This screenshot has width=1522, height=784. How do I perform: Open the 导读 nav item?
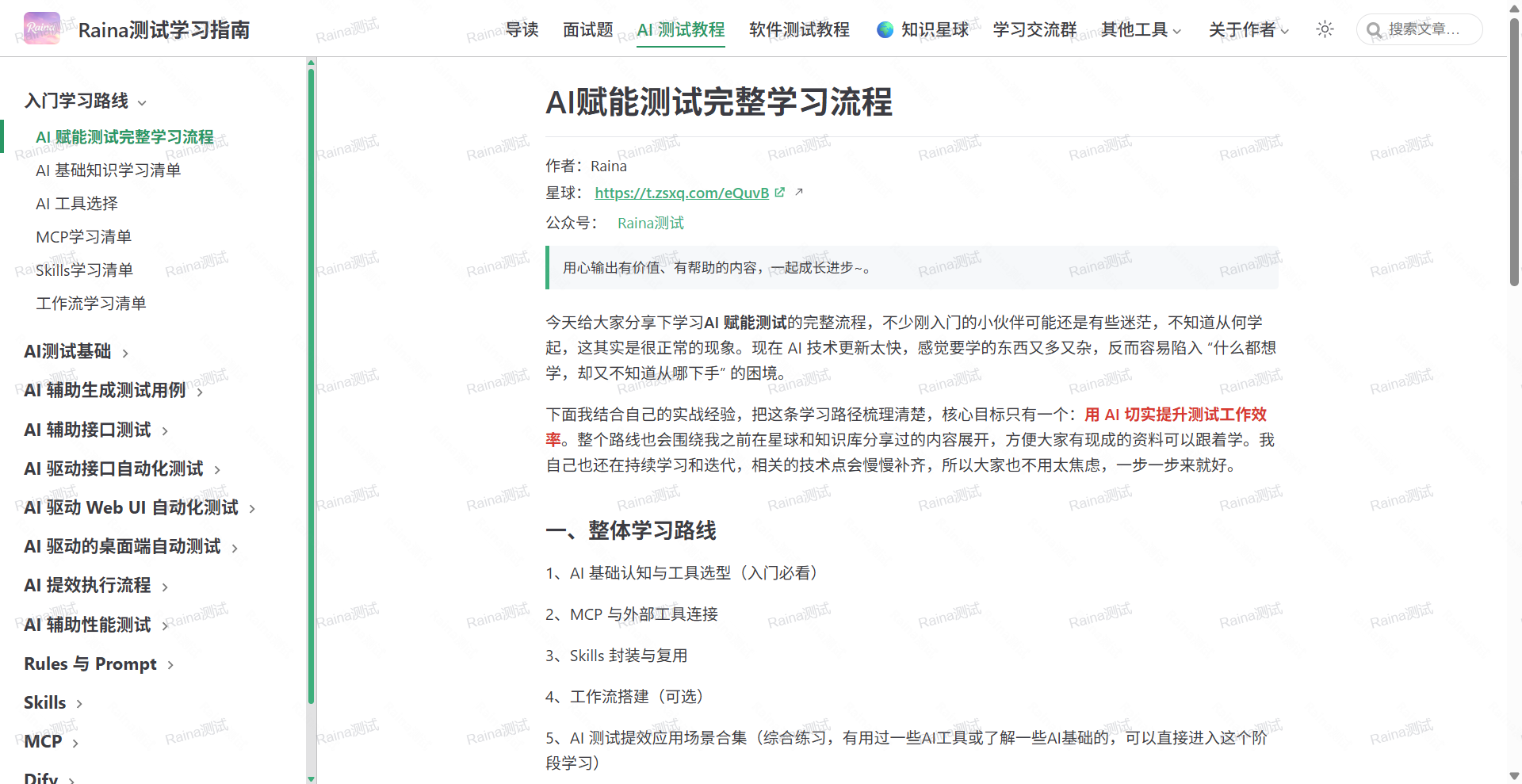(522, 29)
